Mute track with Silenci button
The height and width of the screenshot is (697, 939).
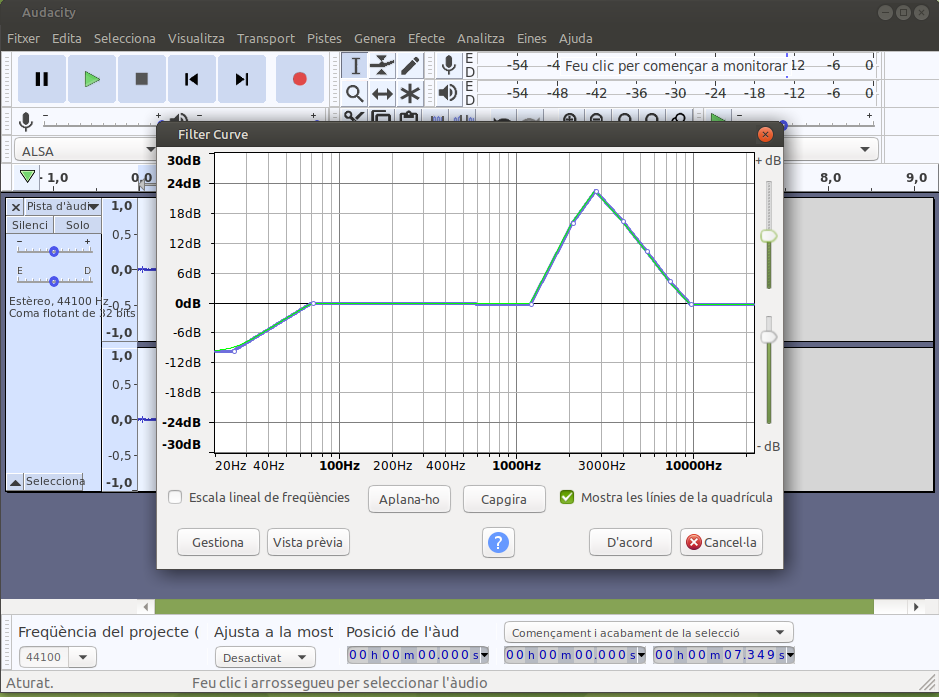pos(30,225)
